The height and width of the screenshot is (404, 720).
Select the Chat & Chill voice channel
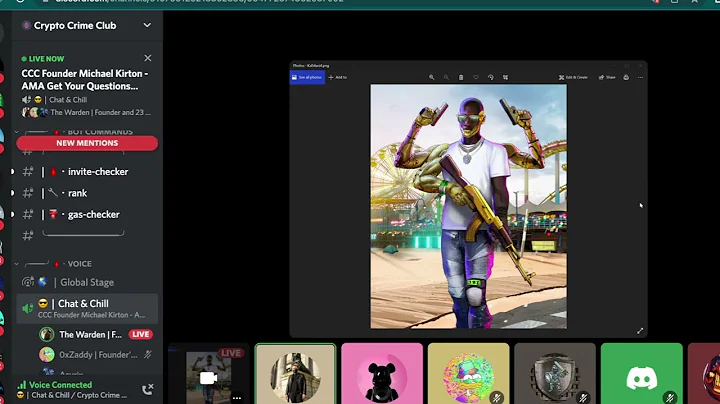click(x=87, y=309)
